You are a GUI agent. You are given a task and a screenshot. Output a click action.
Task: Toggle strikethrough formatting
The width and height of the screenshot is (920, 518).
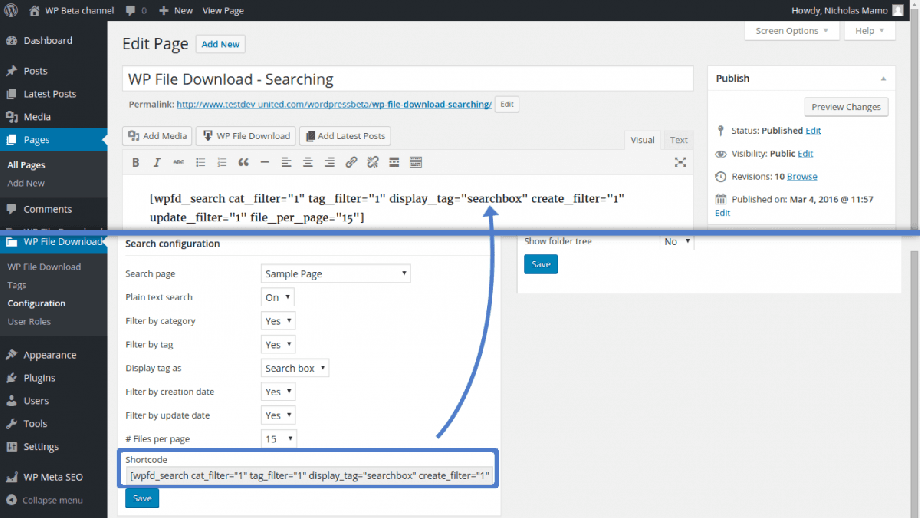pos(178,162)
